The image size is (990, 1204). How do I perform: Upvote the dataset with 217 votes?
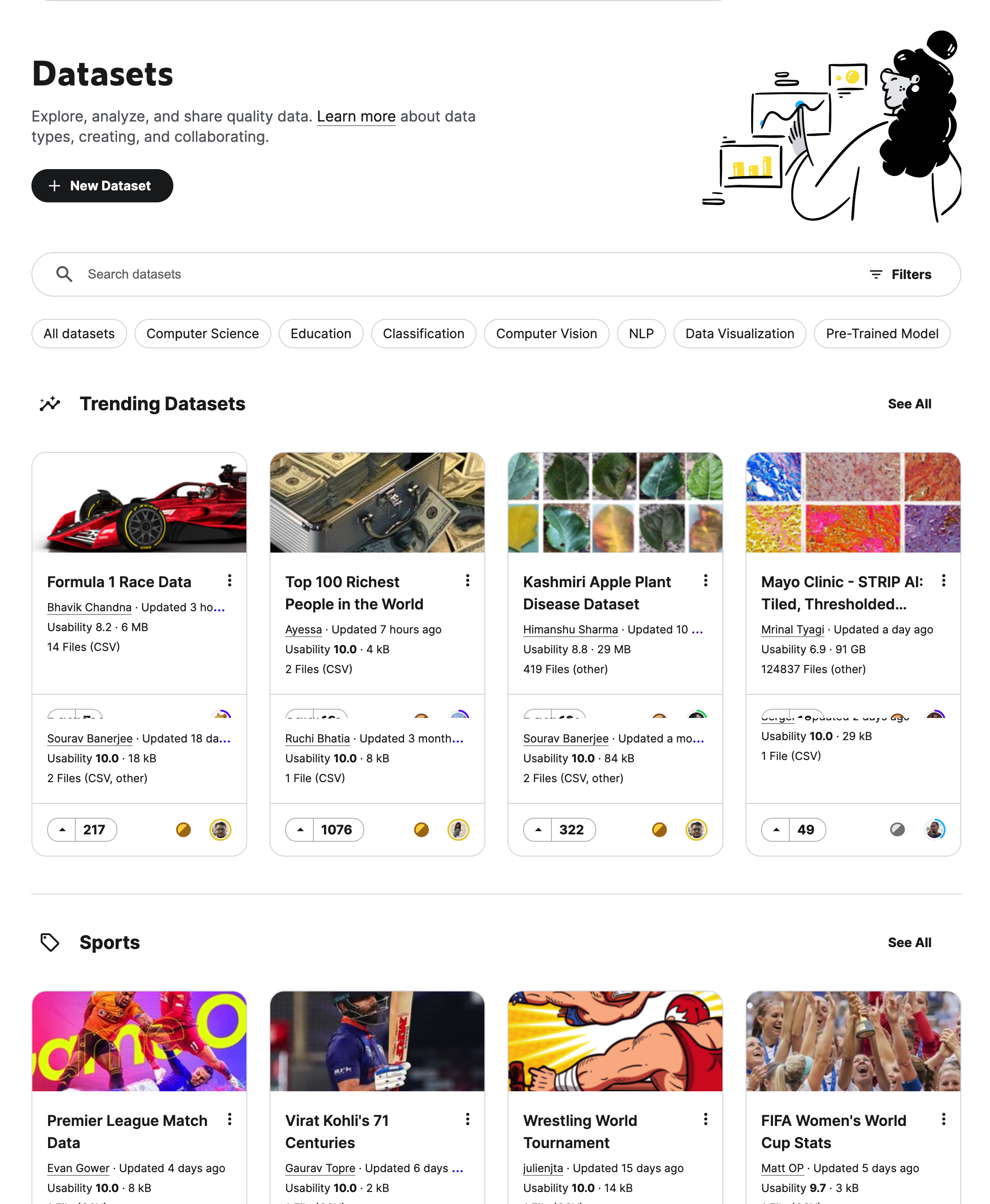pyautogui.click(x=62, y=829)
